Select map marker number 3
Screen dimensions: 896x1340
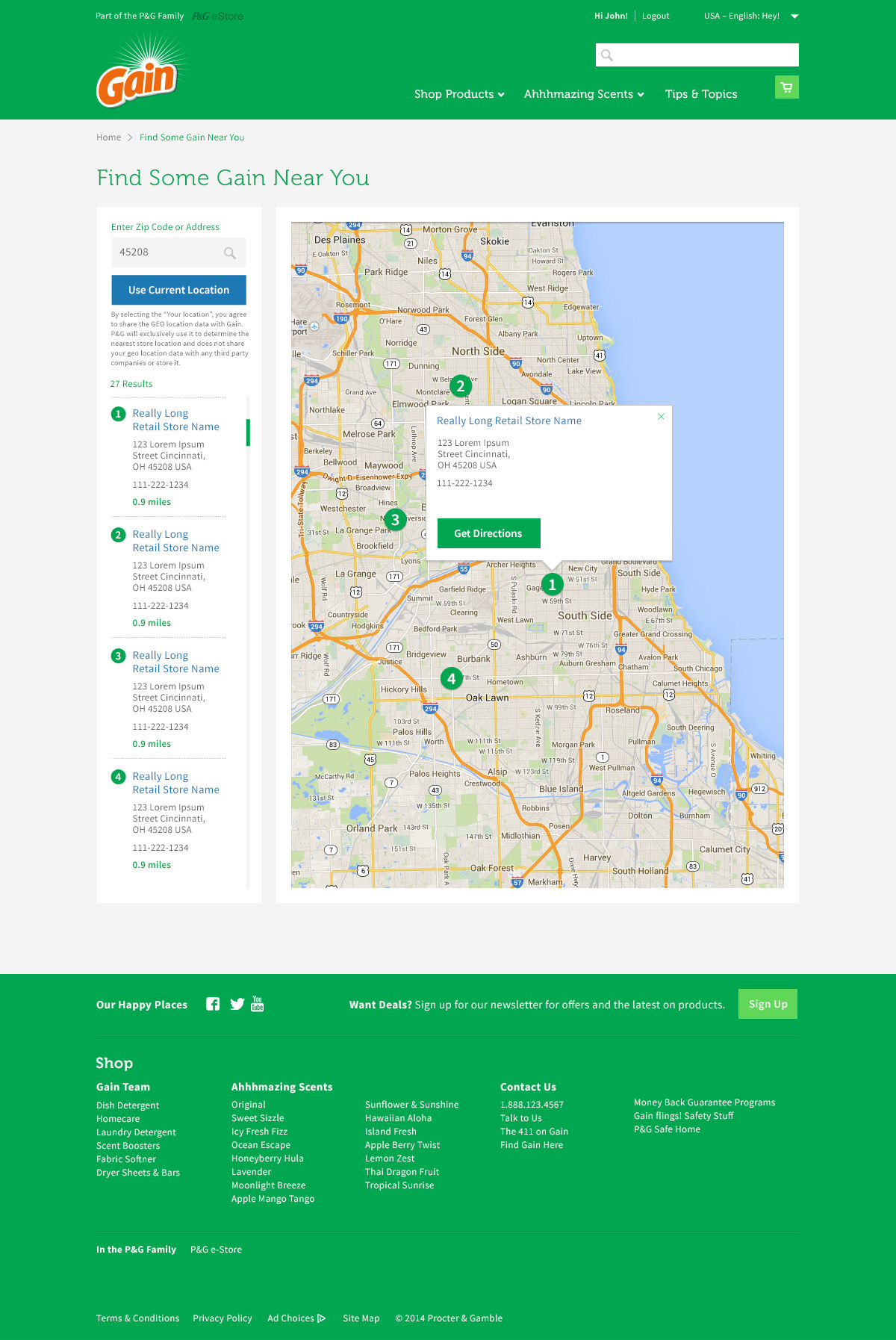tap(395, 520)
